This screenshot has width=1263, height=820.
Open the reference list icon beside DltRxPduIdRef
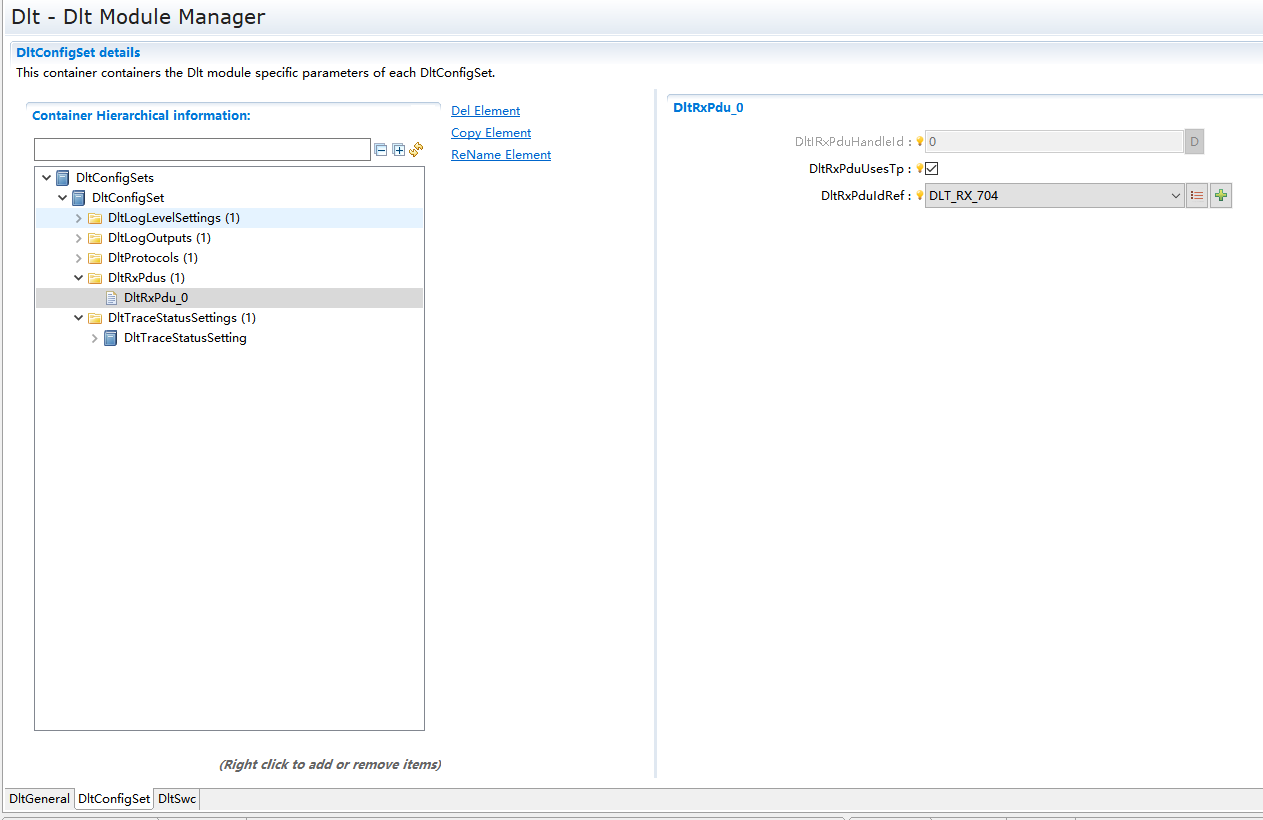point(1197,196)
